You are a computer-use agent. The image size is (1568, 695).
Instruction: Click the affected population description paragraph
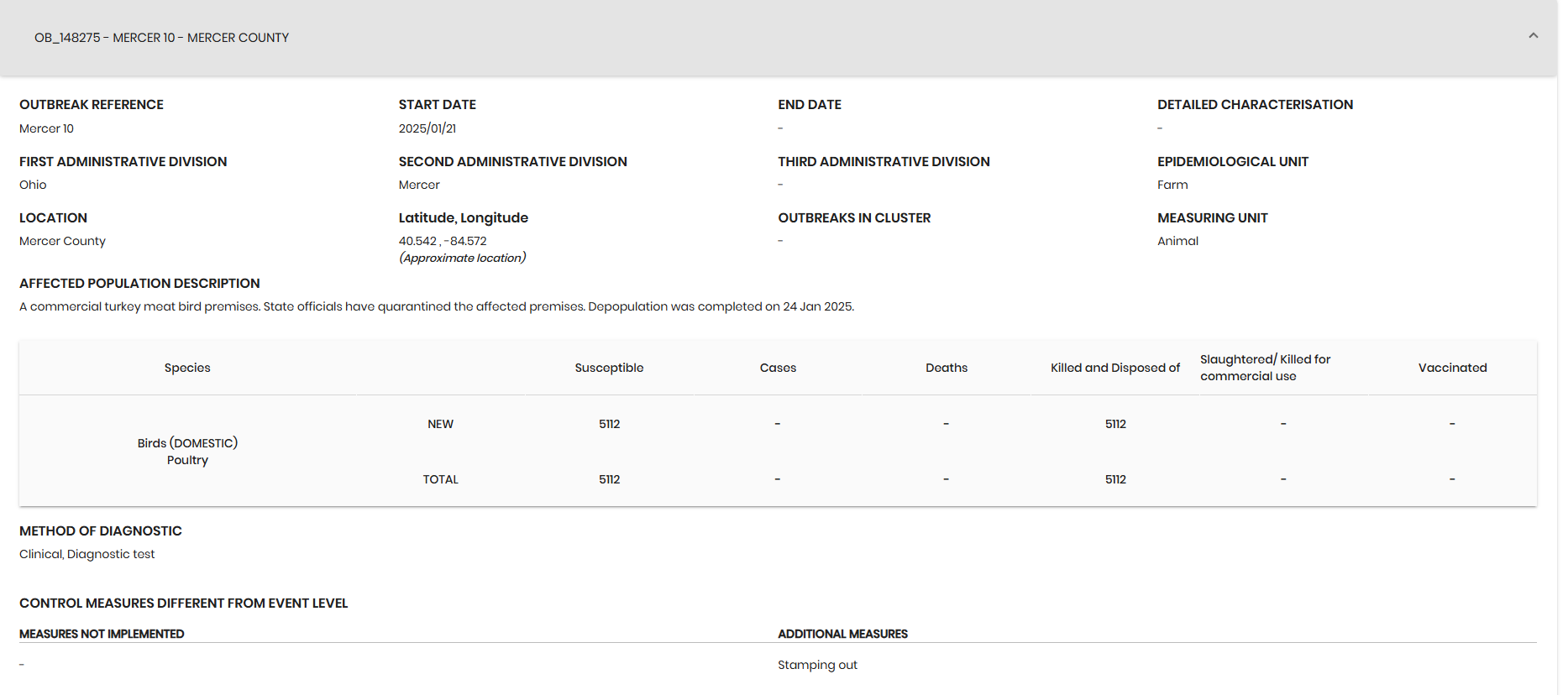point(437,306)
